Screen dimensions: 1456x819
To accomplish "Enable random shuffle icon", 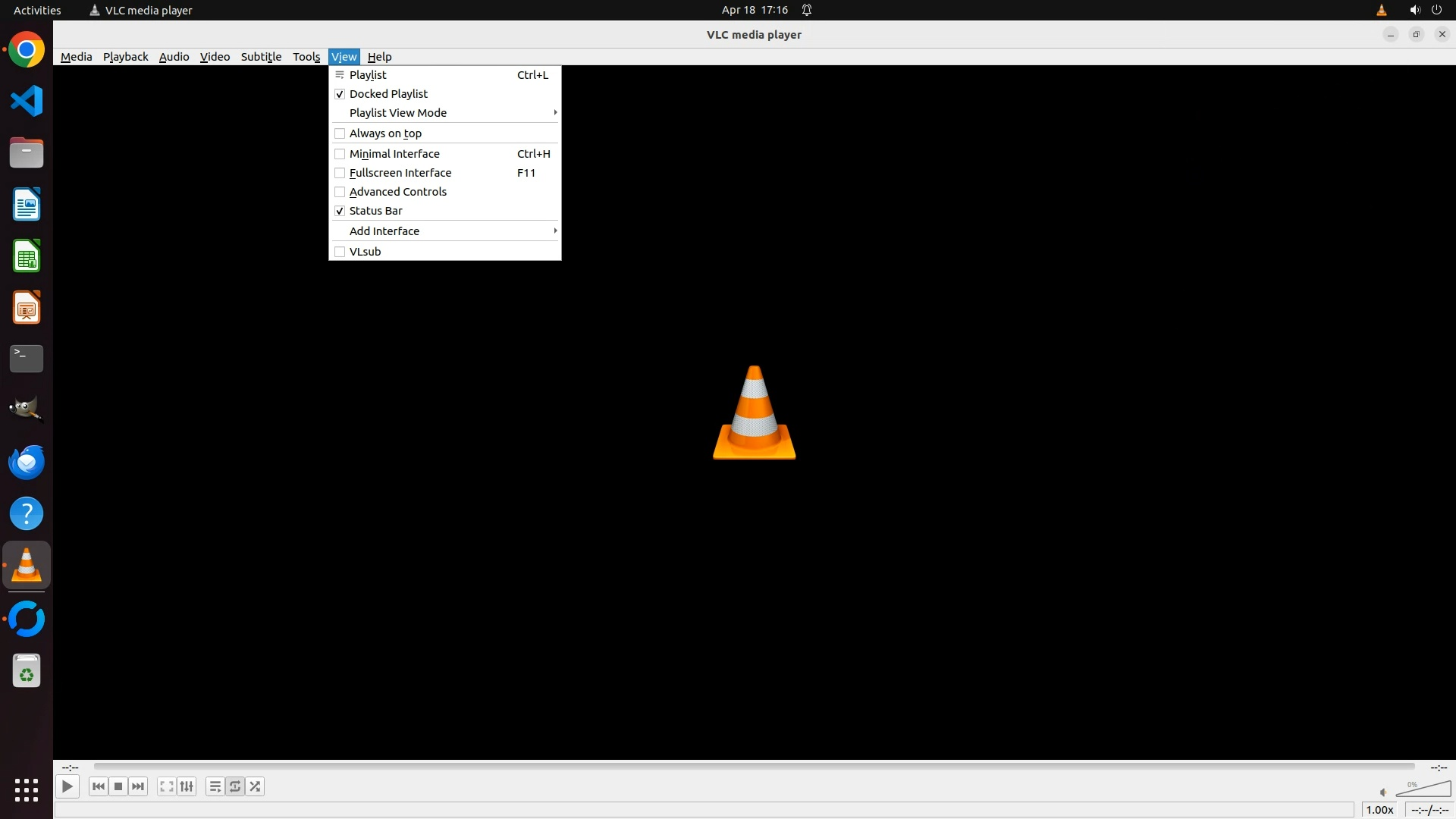I will 256,786.
